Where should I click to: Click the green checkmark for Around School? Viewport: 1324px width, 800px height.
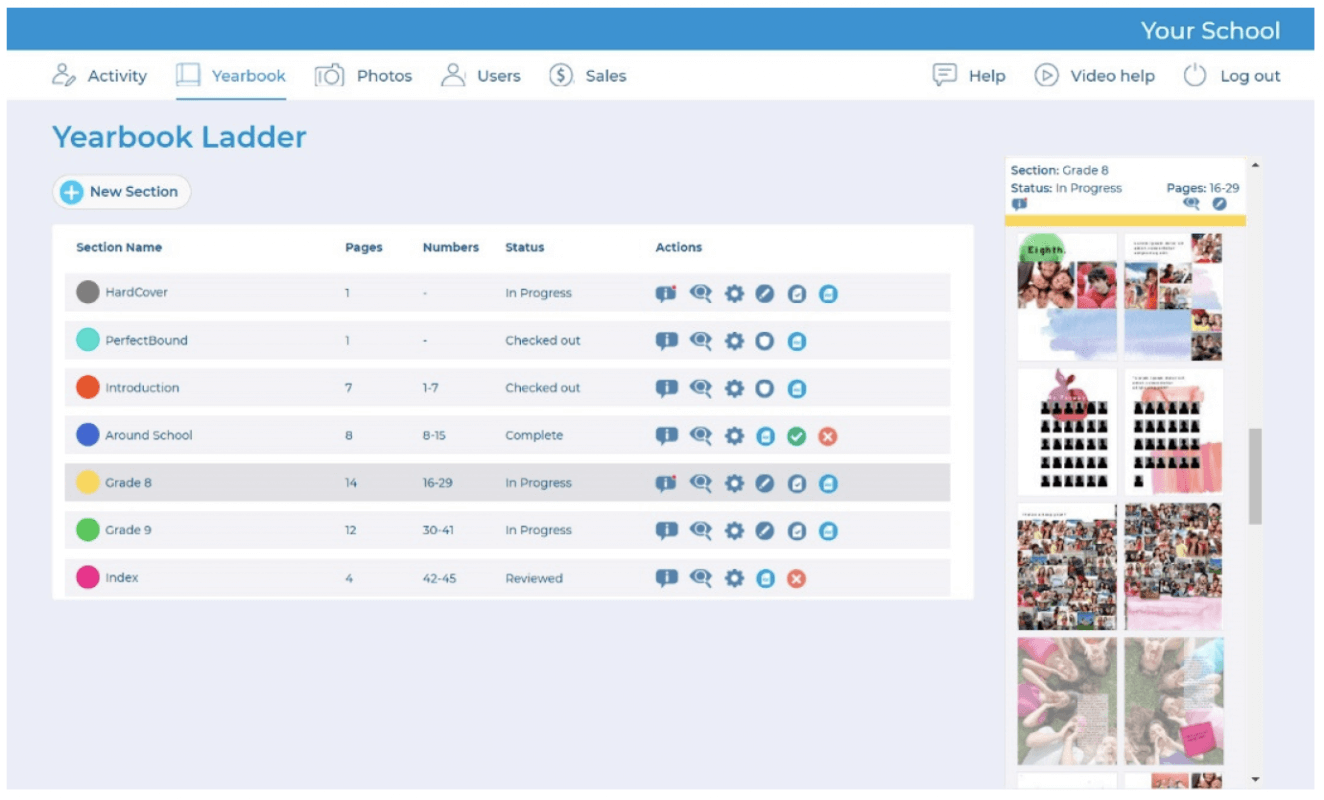pyautogui.click(x=796, y=436)
